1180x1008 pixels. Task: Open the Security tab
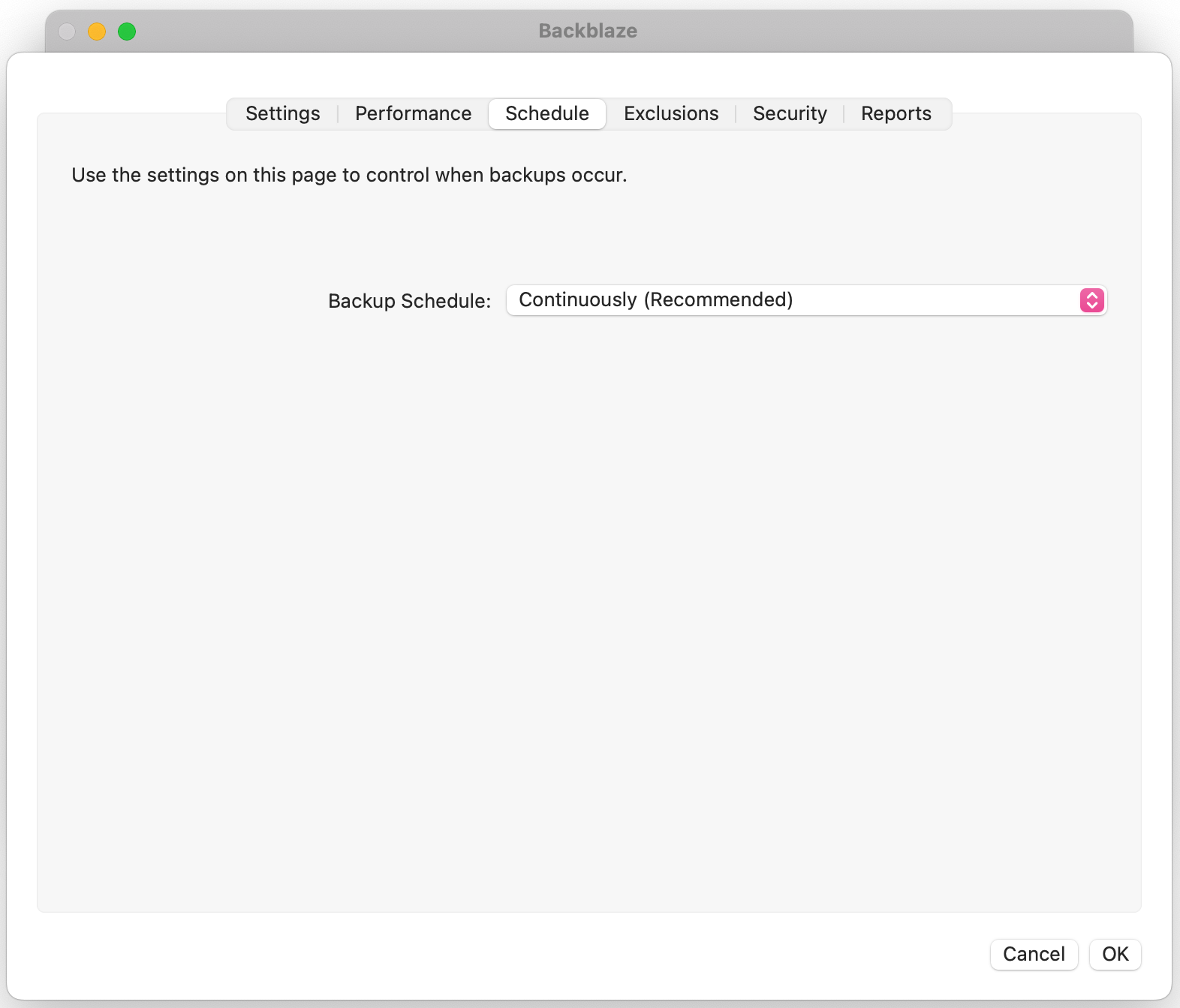click(790, 113)
